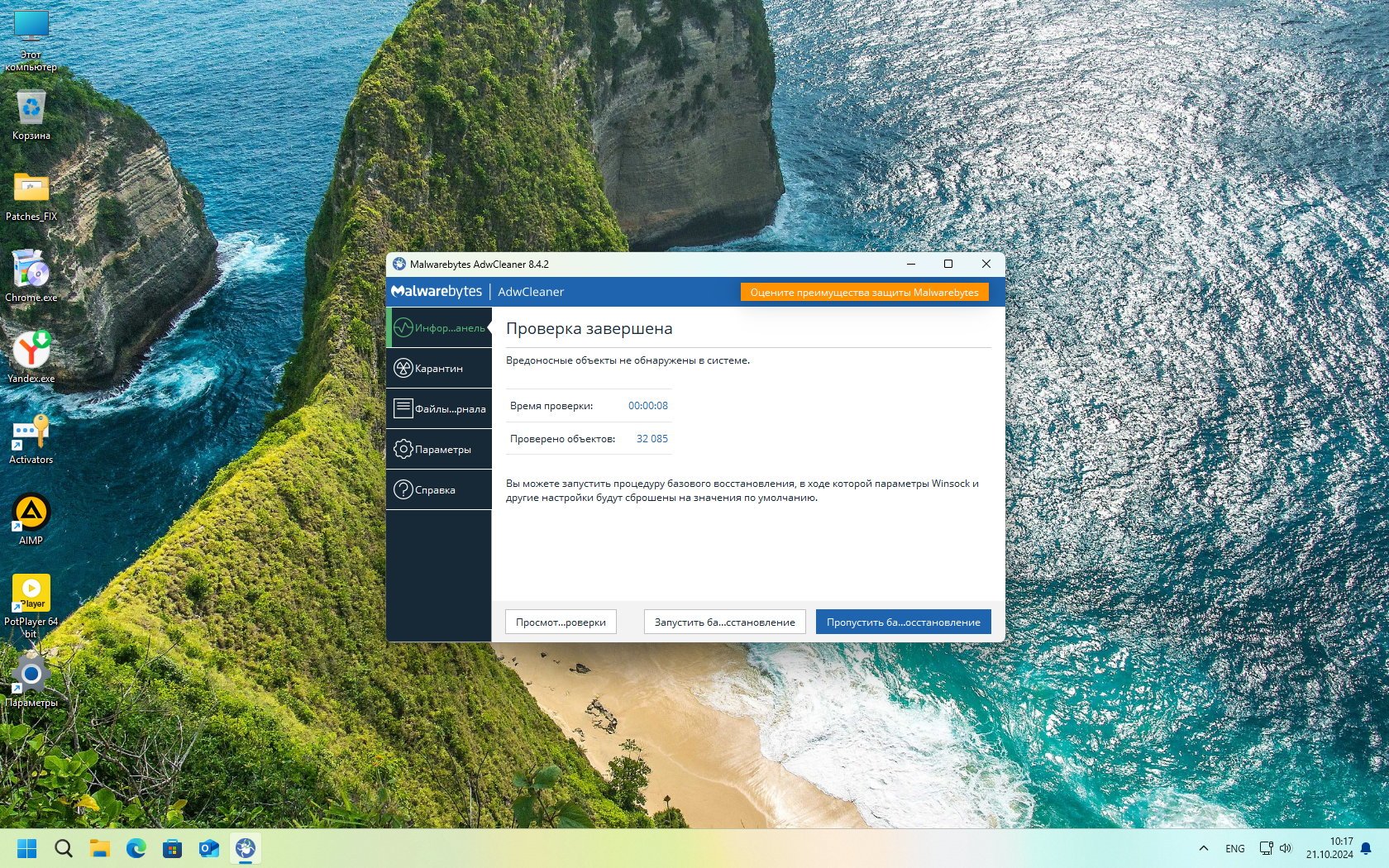Click scan time value 00:00:08
Viewport: 1389px width, 868px height.
pos(648,406)
